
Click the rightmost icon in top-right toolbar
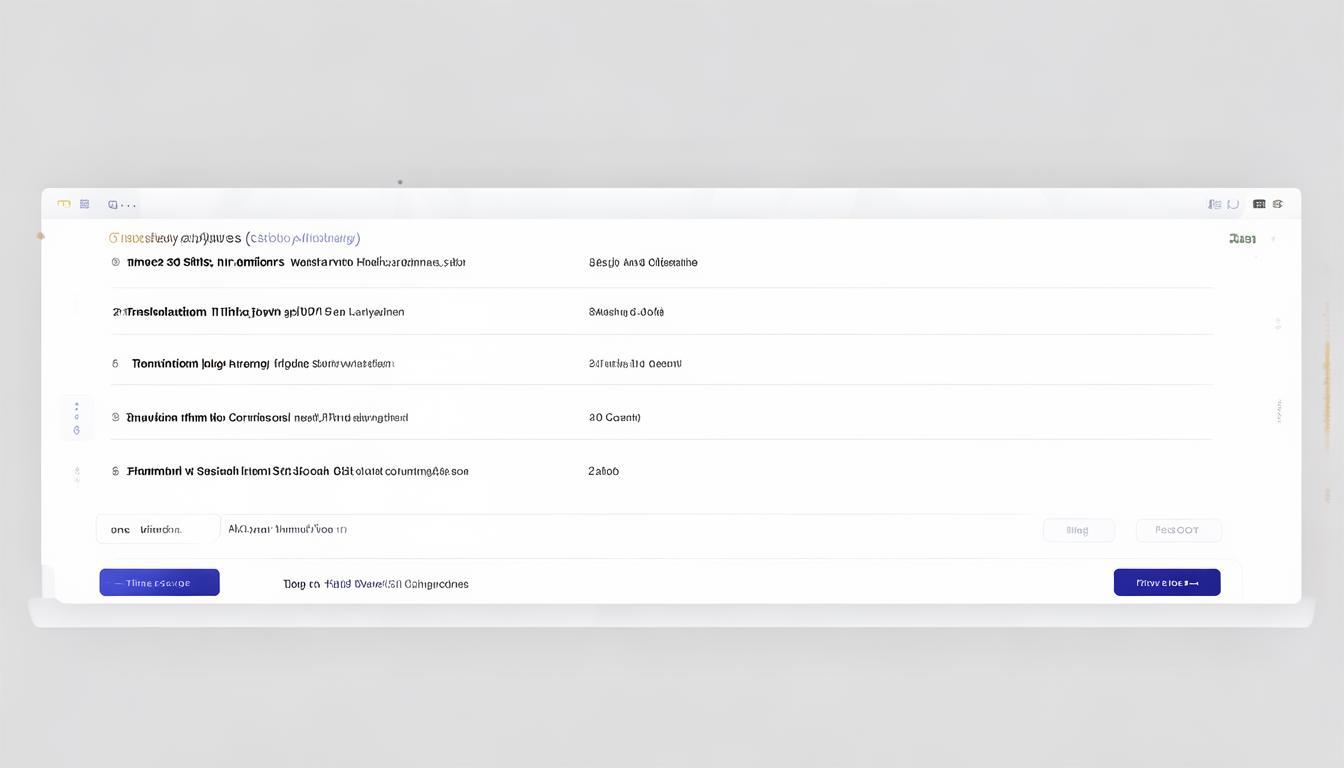1278,204
